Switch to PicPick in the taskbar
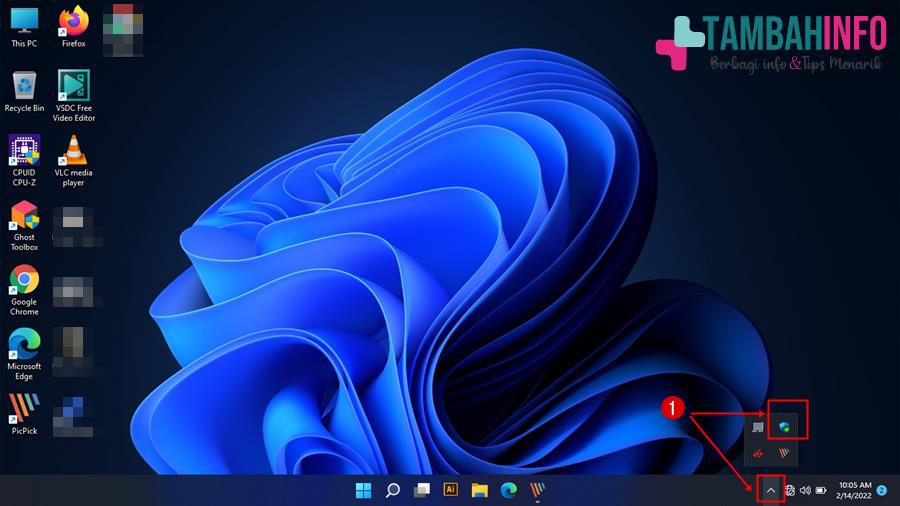 coord(537,491)
